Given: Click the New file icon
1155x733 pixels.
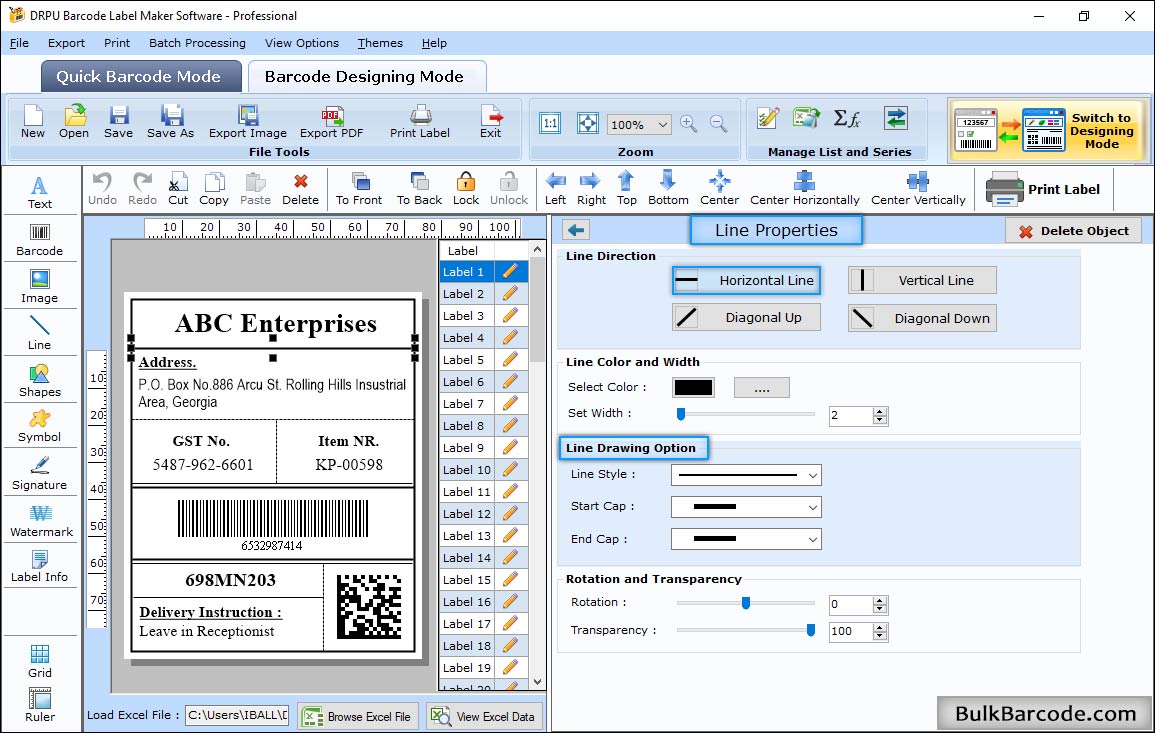Looking at the screenshot, I should (x=32, y=122).
